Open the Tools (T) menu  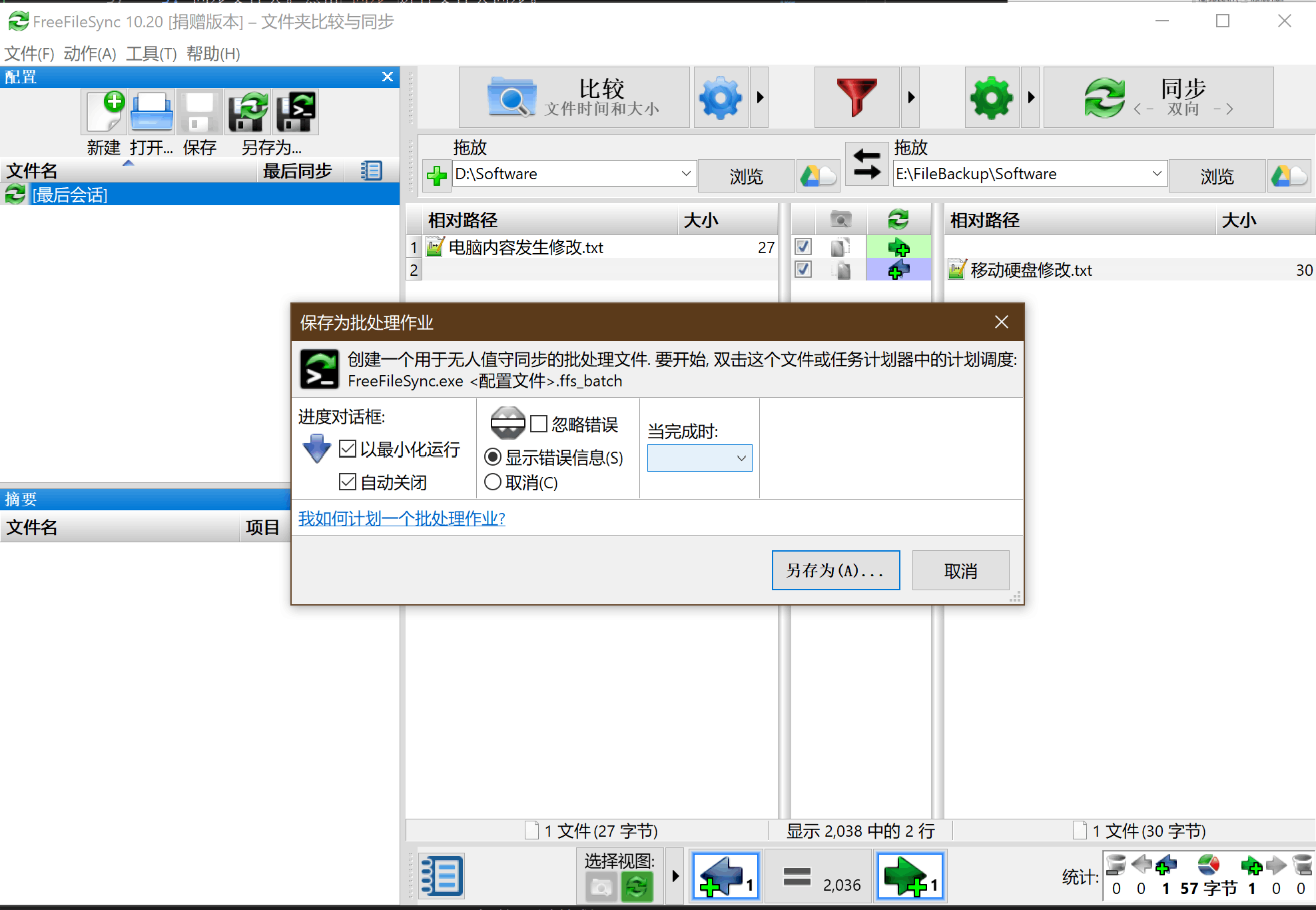point(151,53)
